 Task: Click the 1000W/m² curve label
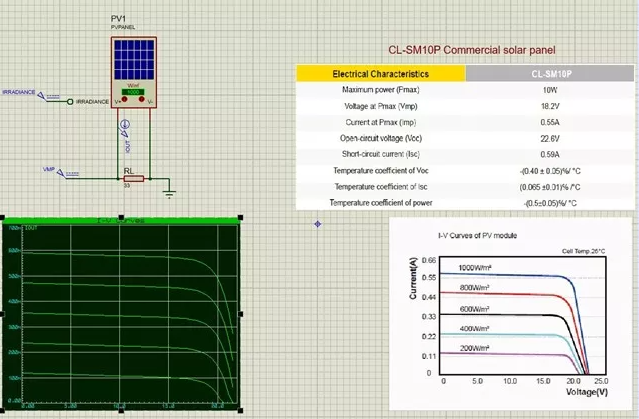(x=475, y=268)
